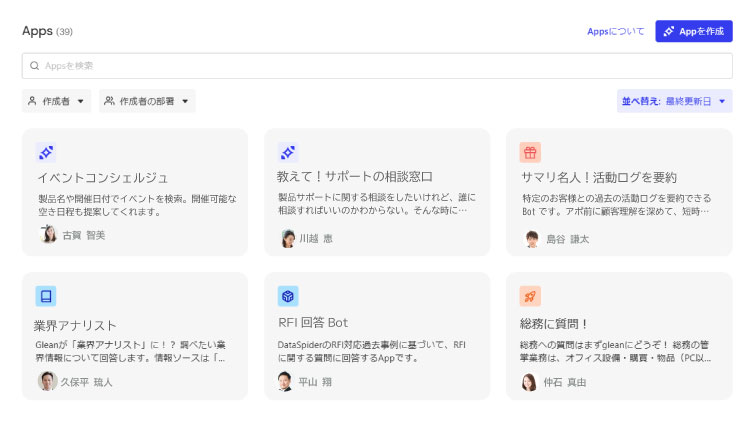Open the 並べ替え: 最終更新日 sort dropdown
This screenshot has height=425, width=750.
pos(674,101)
